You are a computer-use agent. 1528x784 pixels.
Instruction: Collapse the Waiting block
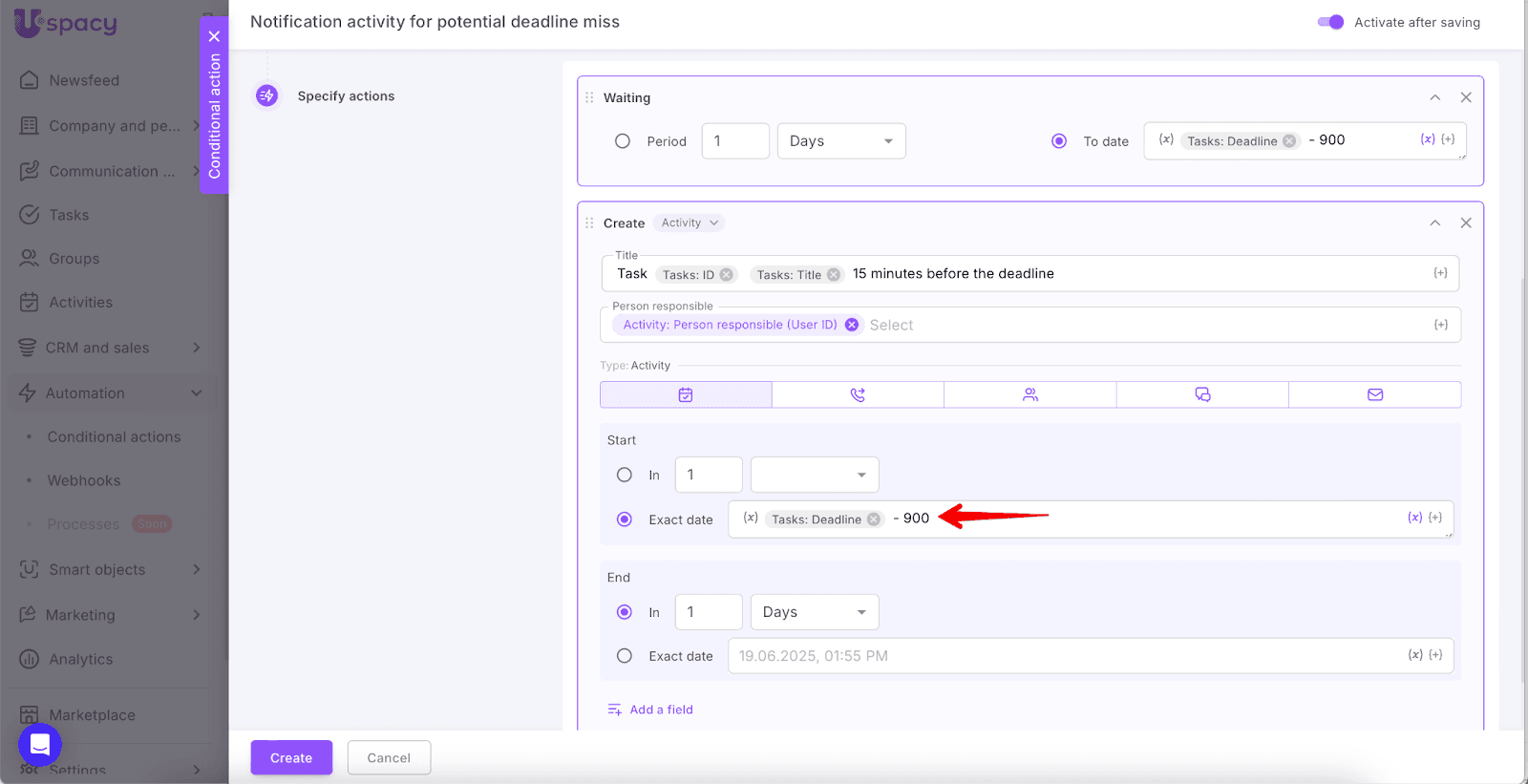[1434, 97]
